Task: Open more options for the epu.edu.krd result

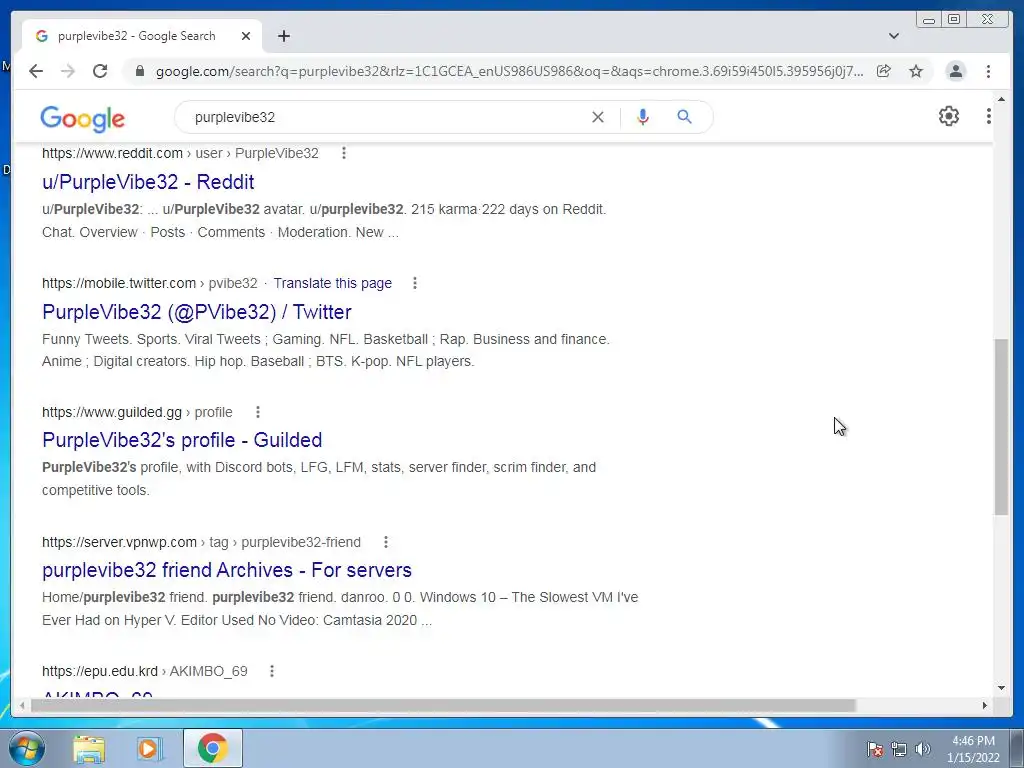Action: 272,671
